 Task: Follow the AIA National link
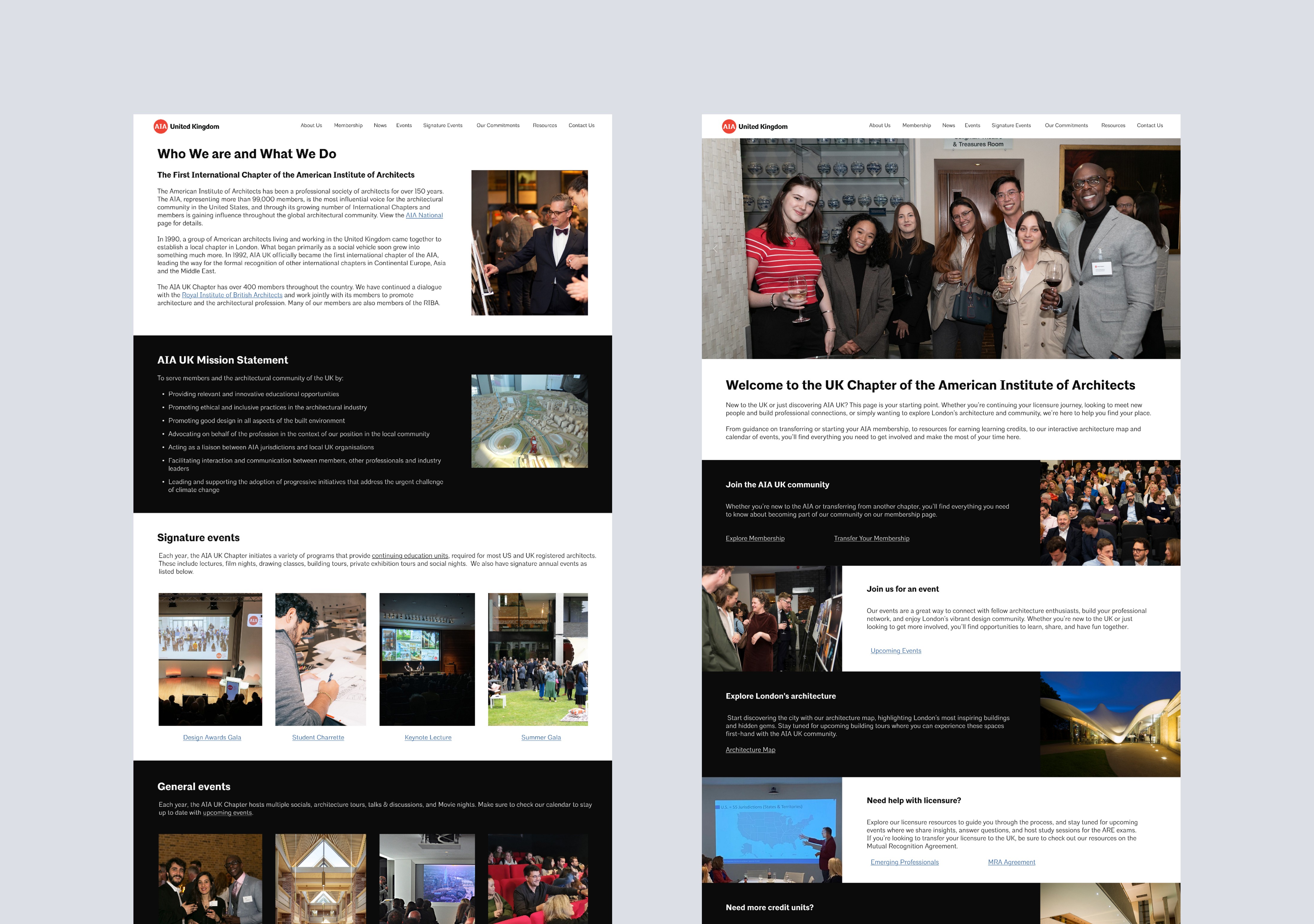tap(424, 215)
